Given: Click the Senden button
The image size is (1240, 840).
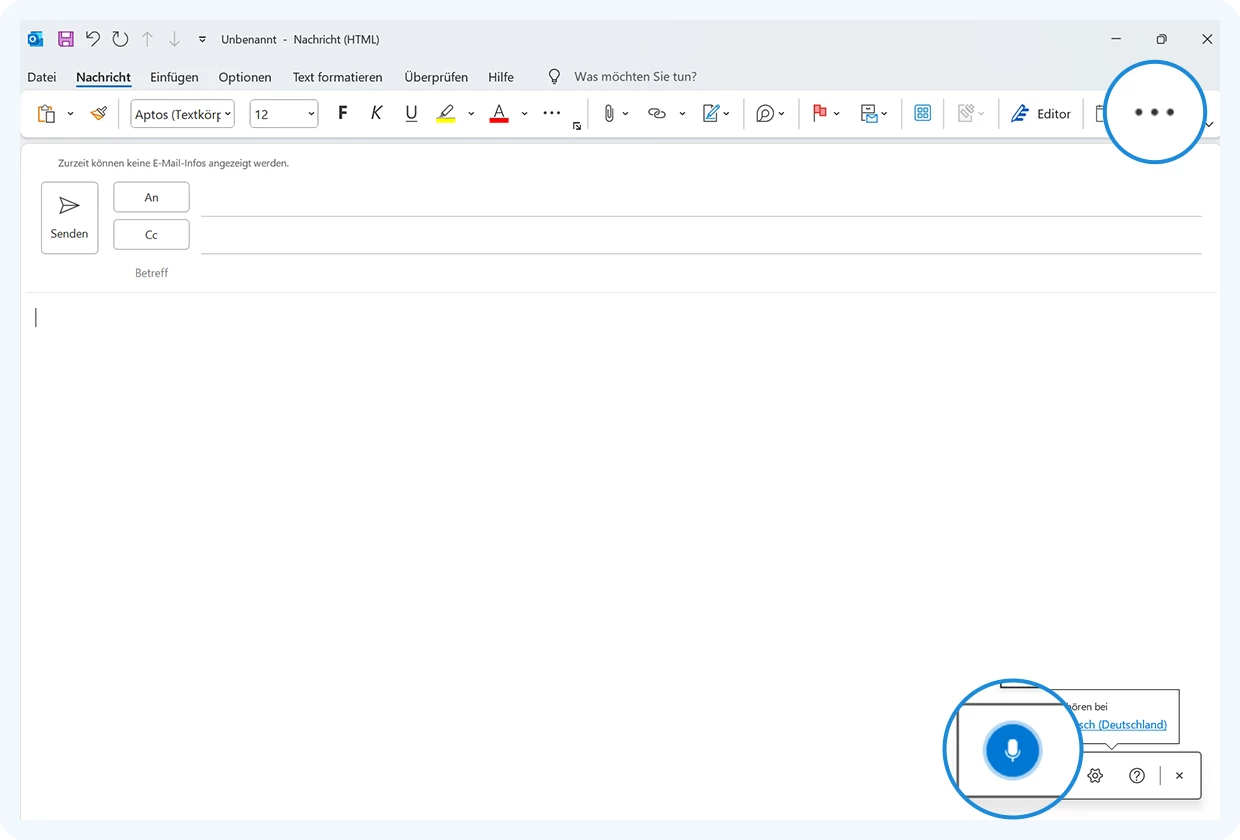Looking at the screenshot, I should coord(69,217).
